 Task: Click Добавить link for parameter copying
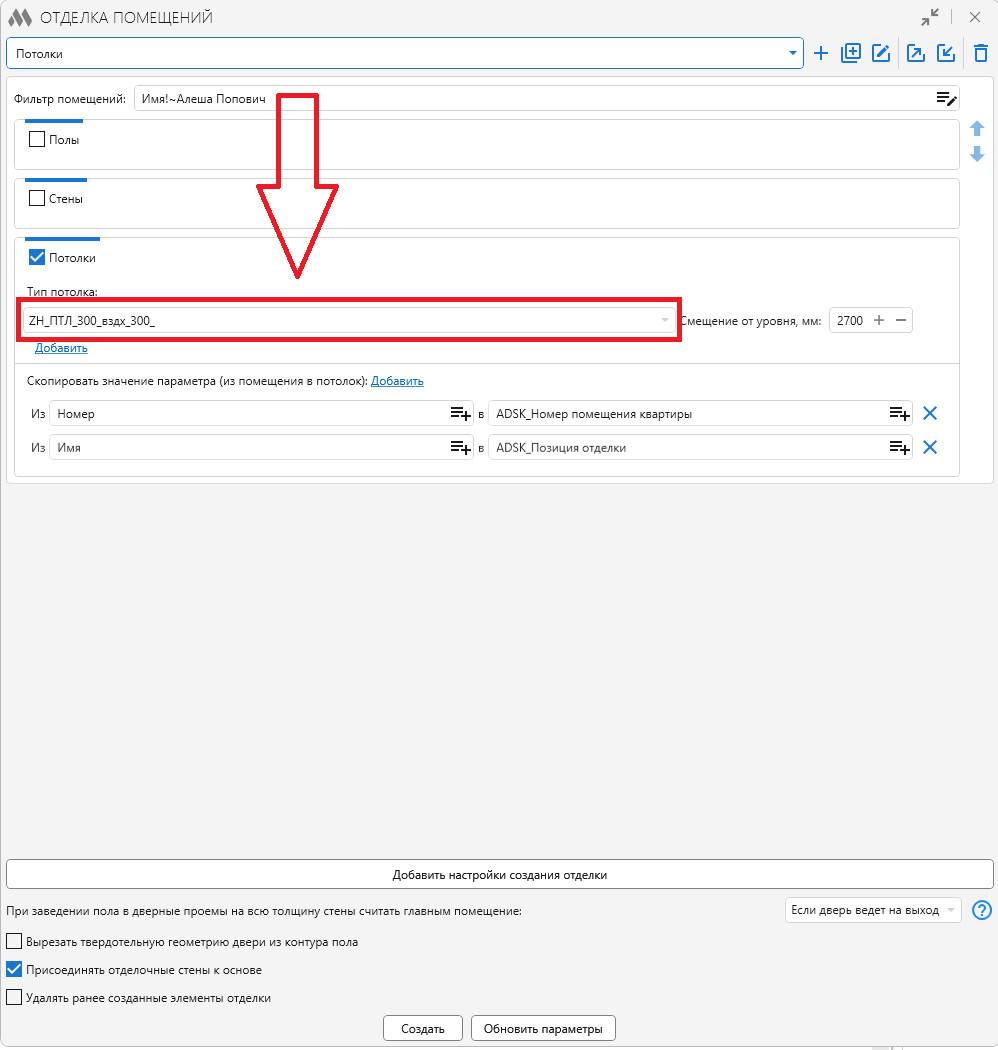point(397,381)
